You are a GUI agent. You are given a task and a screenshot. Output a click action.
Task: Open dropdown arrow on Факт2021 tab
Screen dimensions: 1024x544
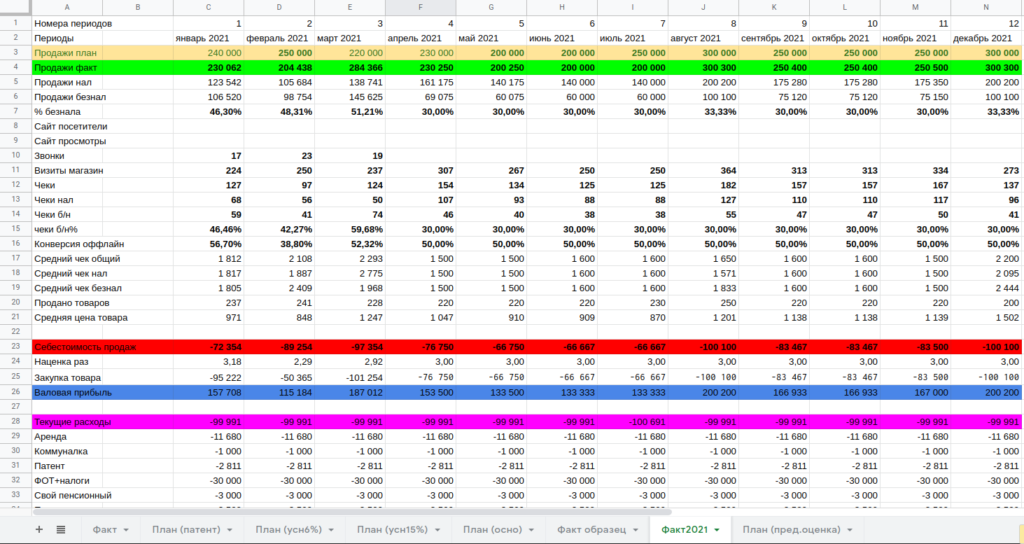[x=717, y=530]
